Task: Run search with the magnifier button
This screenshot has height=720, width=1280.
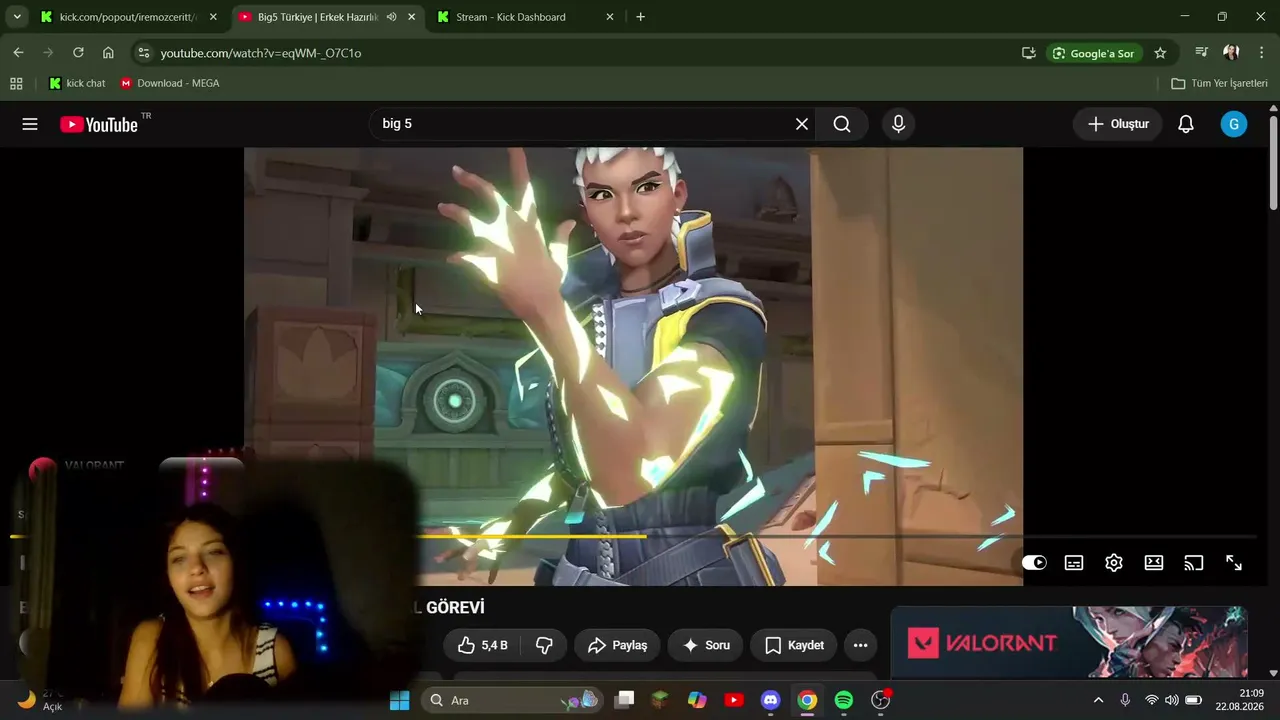Action: pos(842,124)
